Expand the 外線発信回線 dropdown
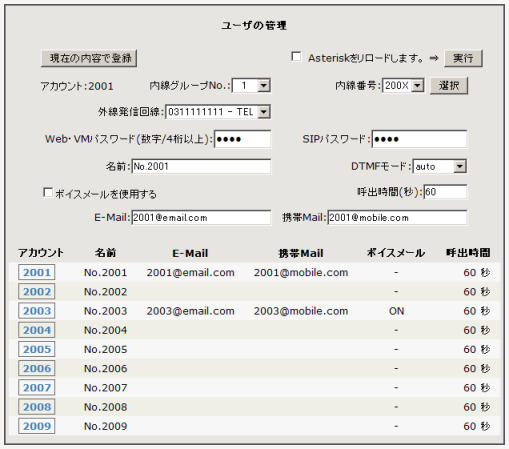The height and width of the screenshot is (449, 509). coord(218,112)
